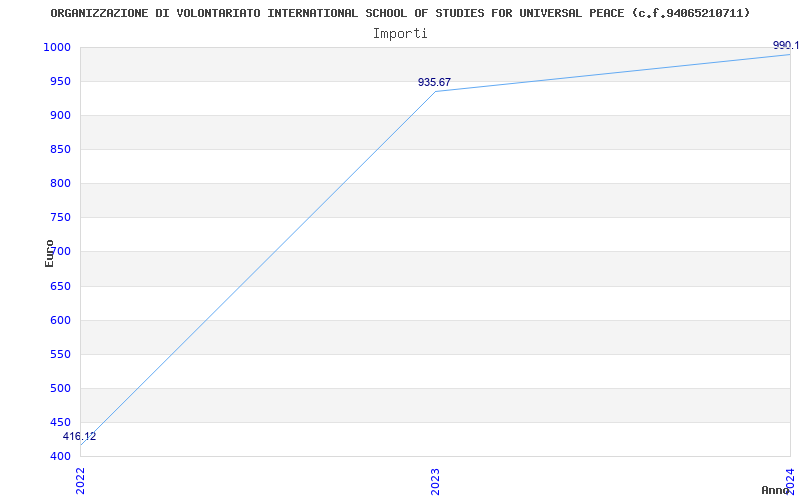Click the chart title with organization name
The image size is (800, 500).
pos(401,13)
